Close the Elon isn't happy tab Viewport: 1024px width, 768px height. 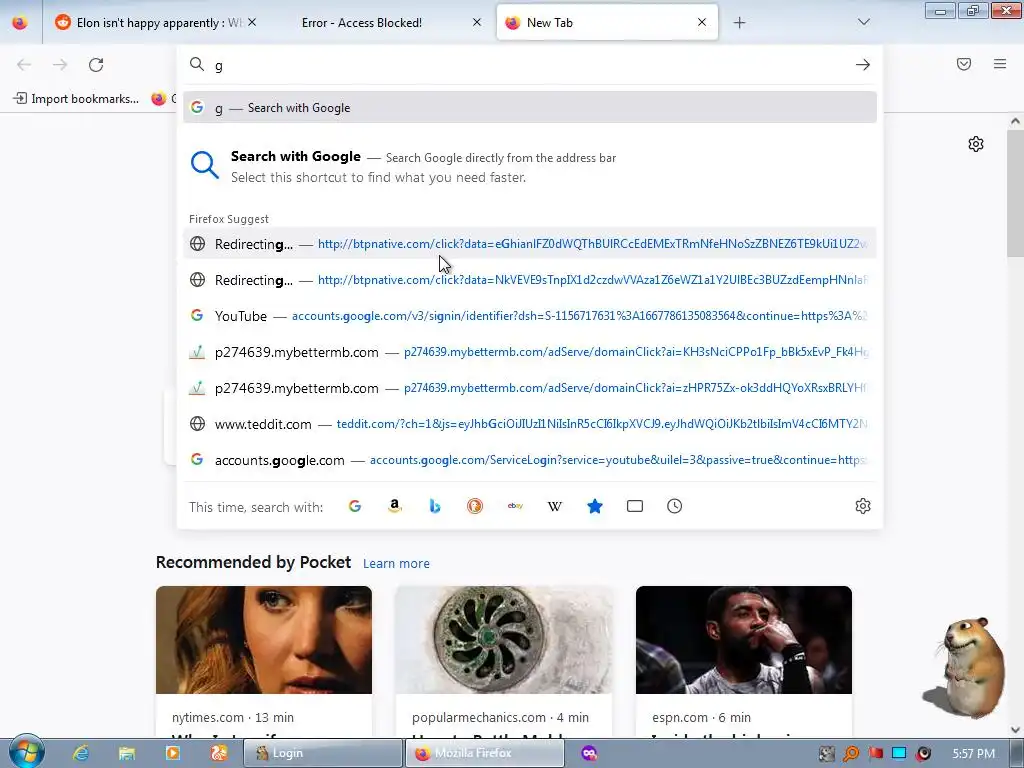[x=252, y=23]
